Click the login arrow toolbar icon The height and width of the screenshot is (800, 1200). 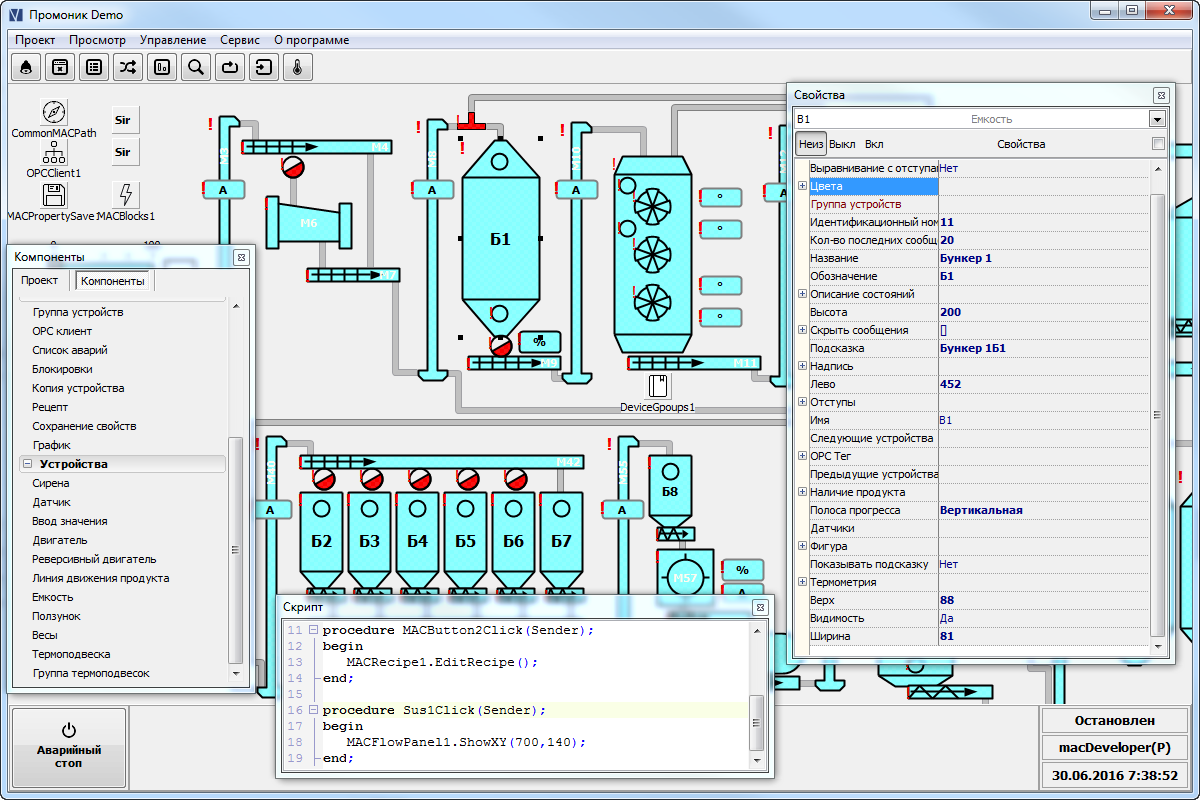point(264,67)
